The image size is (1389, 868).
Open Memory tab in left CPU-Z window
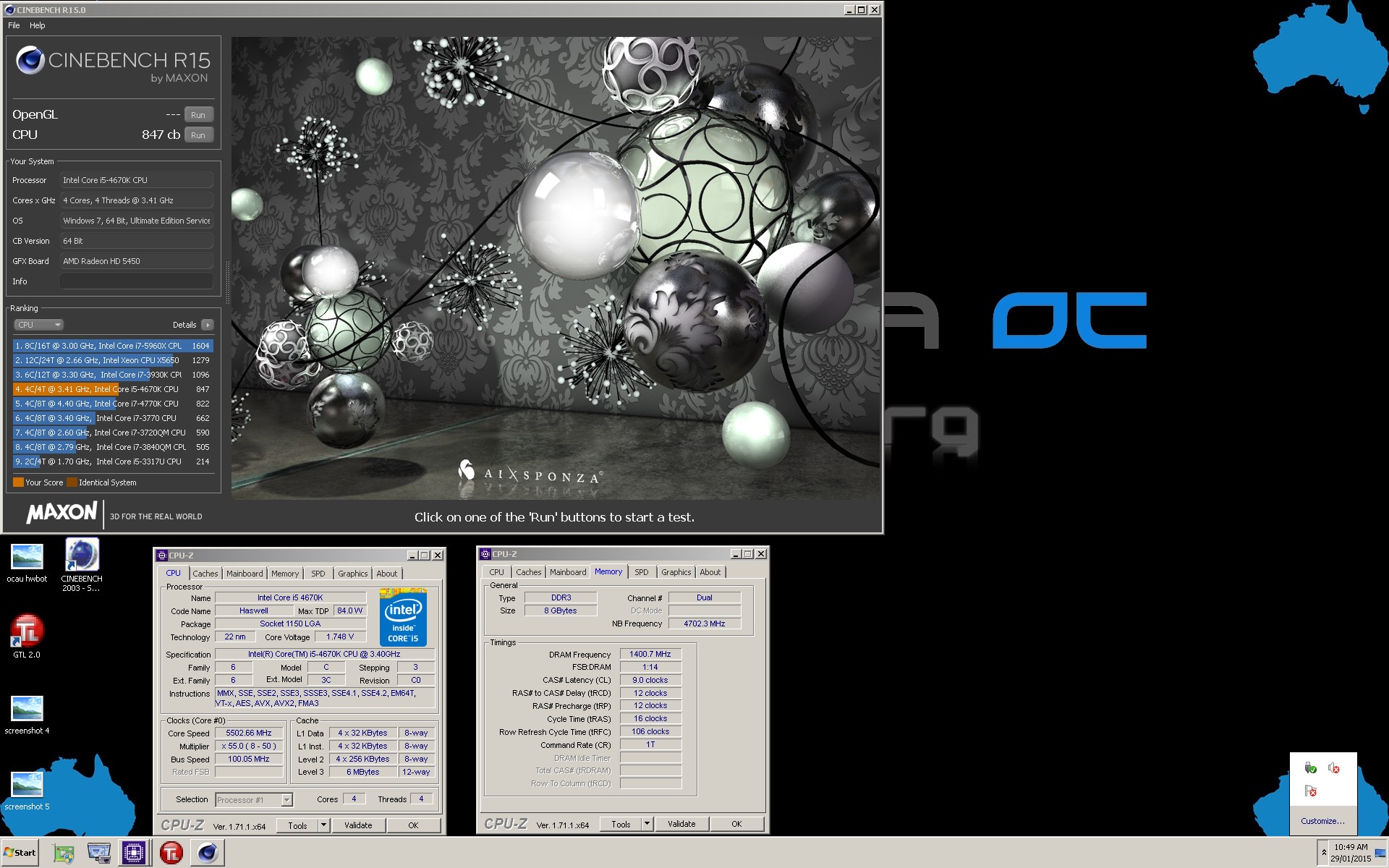point(285,574)
